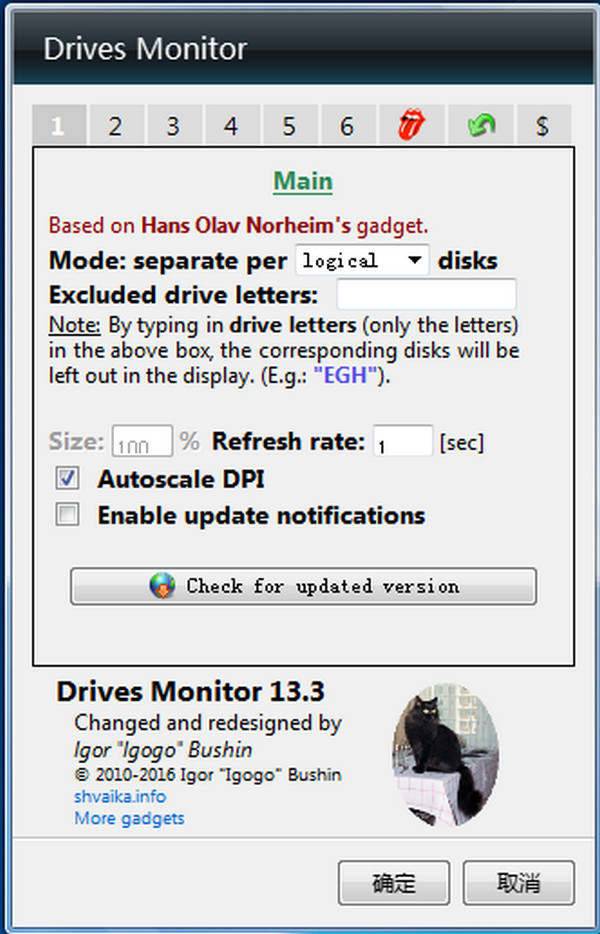
Task: Open the shvaika.info link
Action: pyautogui.click(x=120, y=796)
